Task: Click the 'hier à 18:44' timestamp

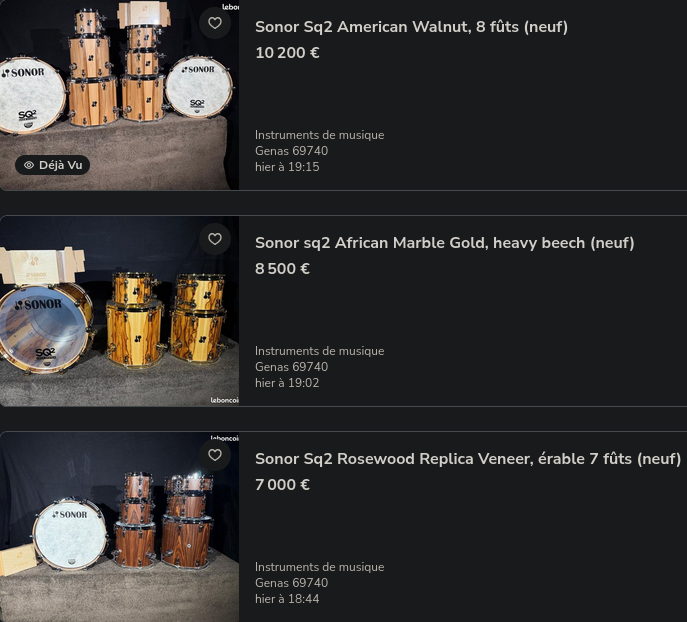Action: pyautogui.click(x=287, y=599)
